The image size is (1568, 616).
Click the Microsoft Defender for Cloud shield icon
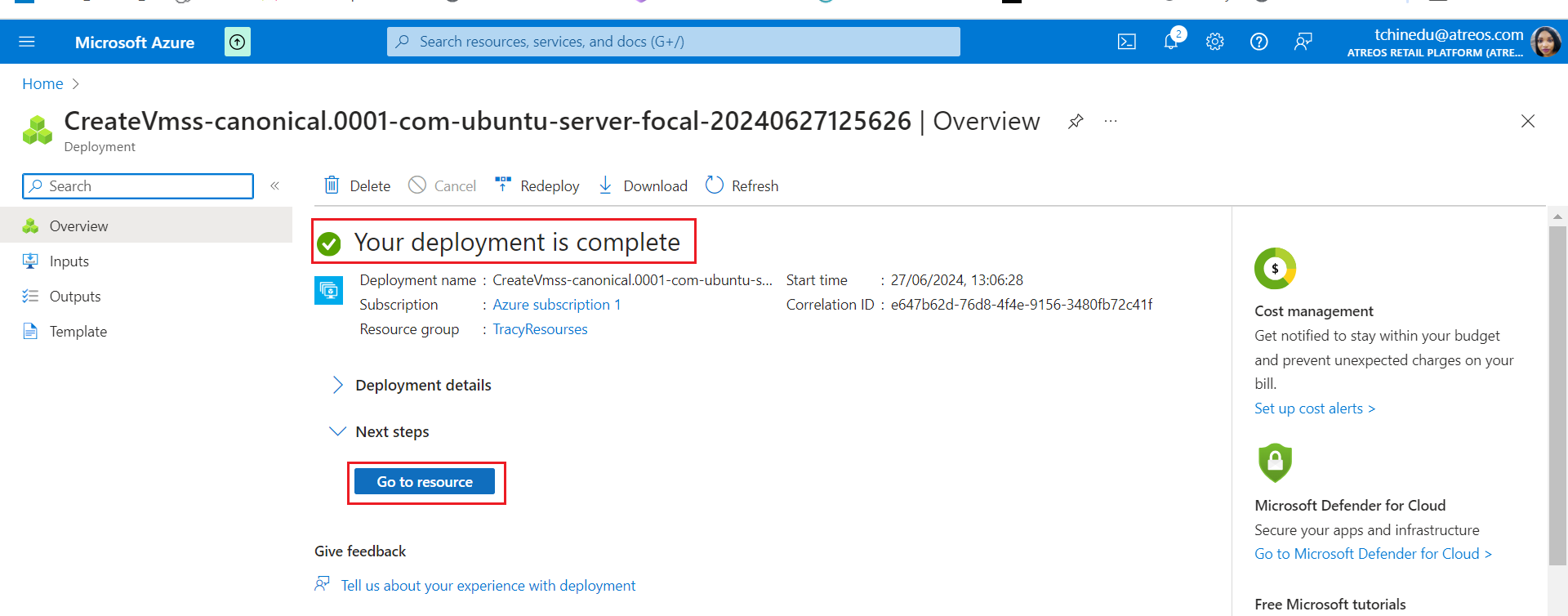(1275, 463)
